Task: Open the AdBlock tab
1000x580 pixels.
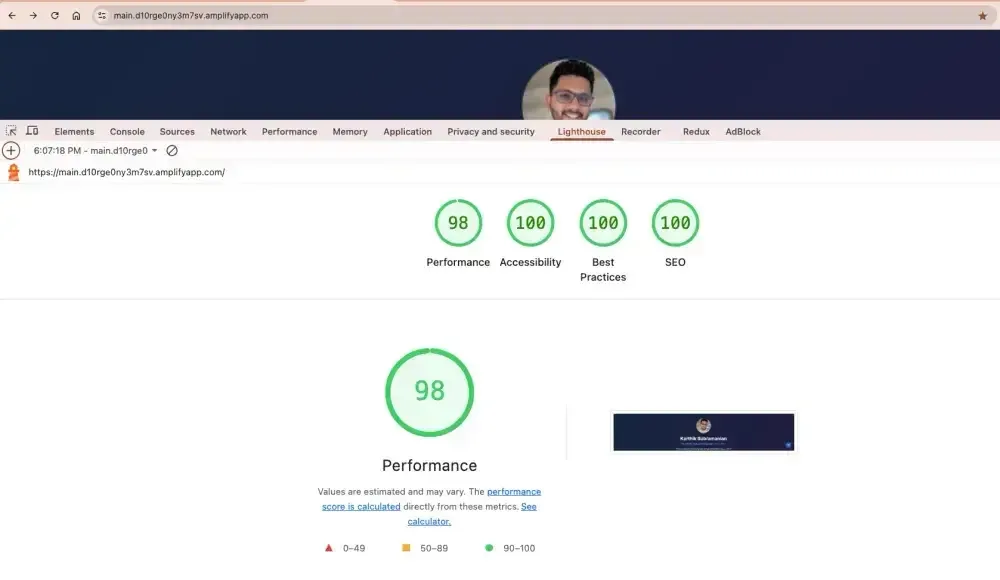Action: tap(743, 131)
